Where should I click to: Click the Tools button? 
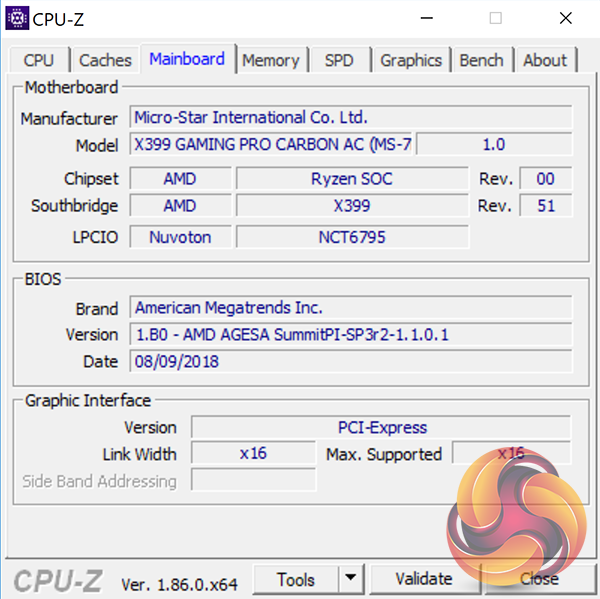click(x=295, y=579)
